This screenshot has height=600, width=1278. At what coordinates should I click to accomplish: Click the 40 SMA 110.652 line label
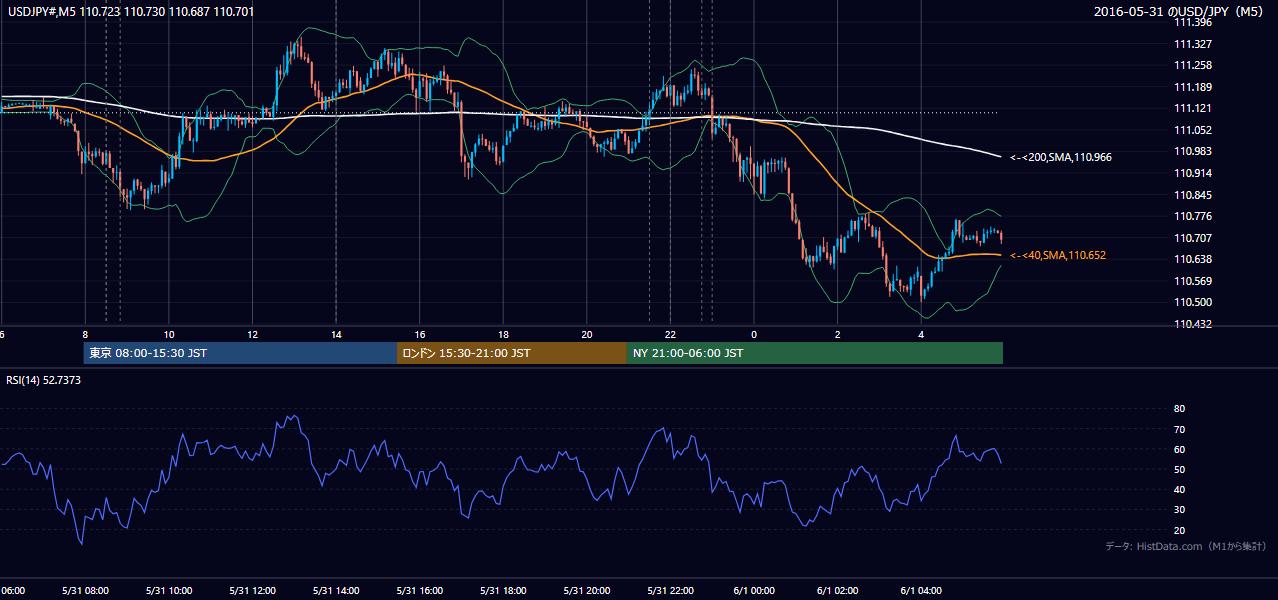(x=1058, y=255)
